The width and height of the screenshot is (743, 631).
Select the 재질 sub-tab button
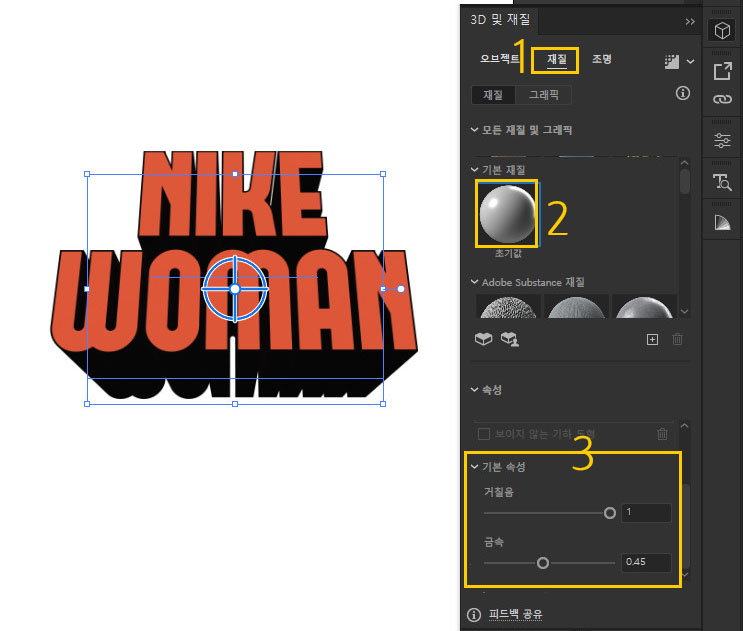click(493, 95)
